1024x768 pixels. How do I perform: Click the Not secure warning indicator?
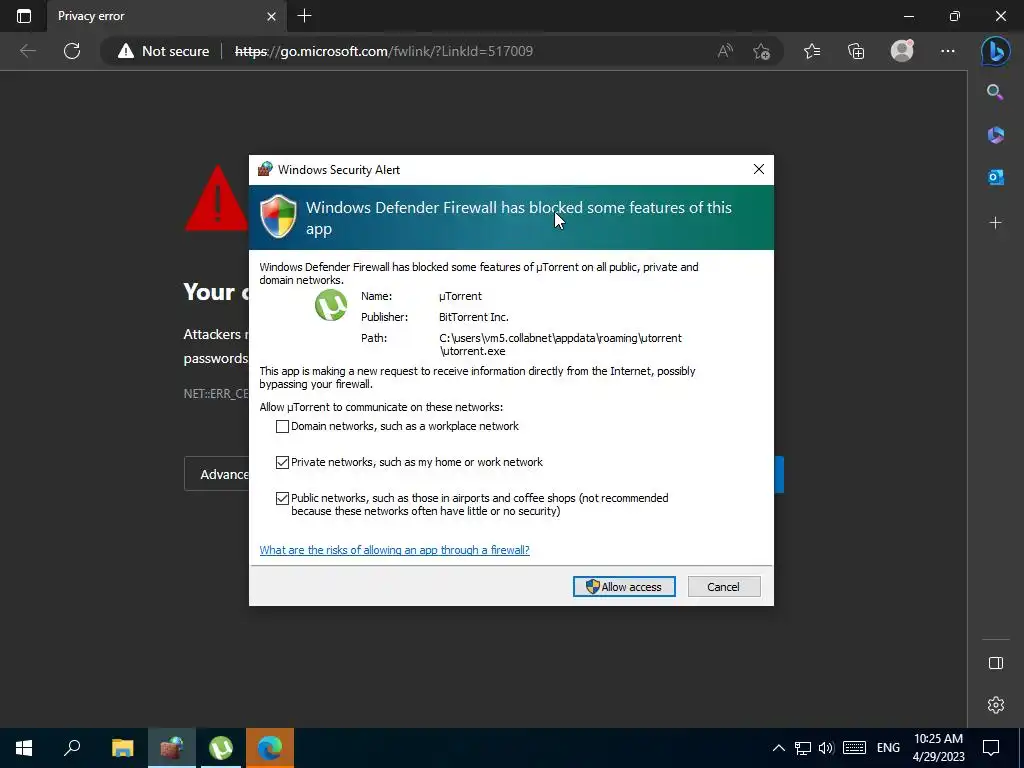click(163, 51)
